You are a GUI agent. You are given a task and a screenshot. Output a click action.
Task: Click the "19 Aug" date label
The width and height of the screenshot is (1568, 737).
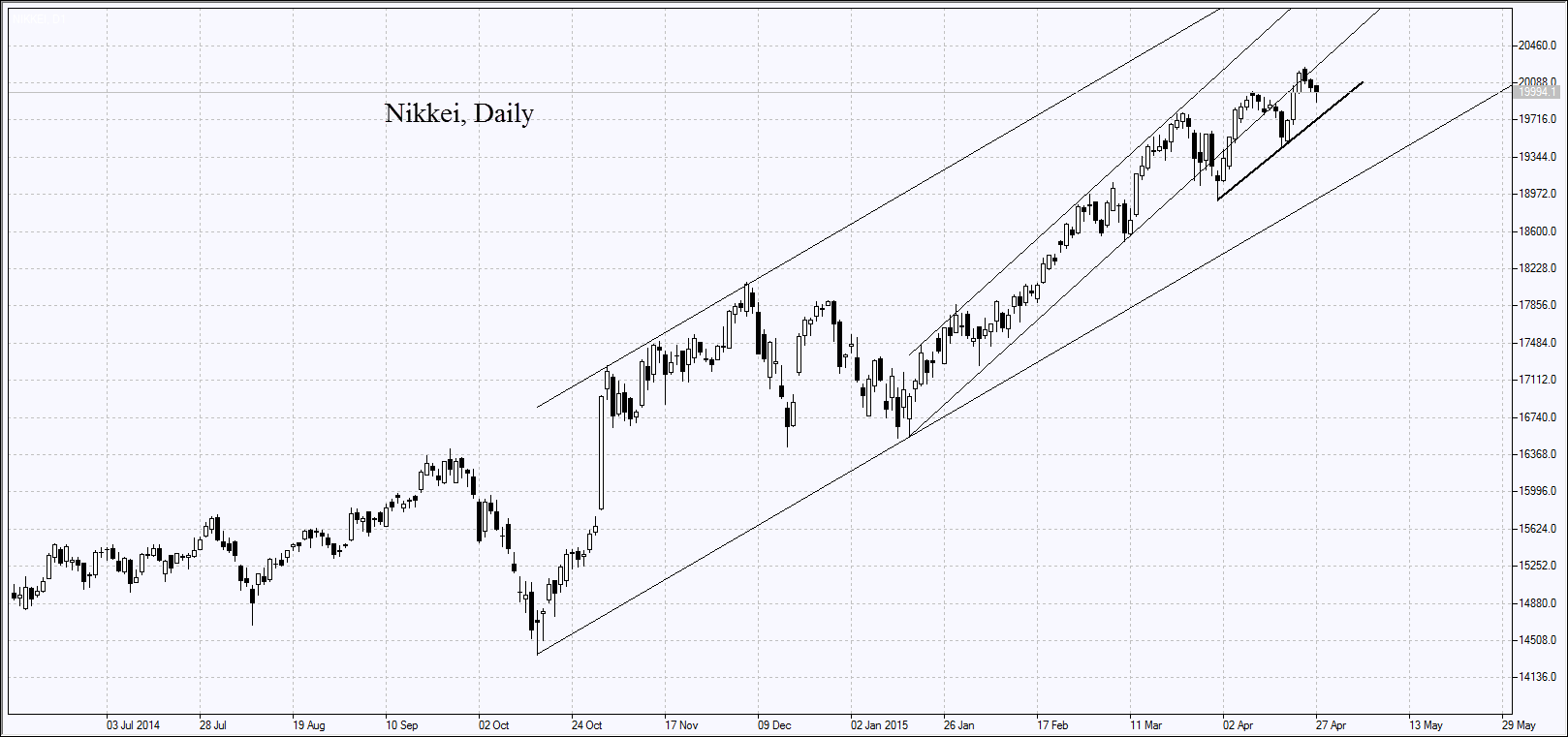308,724
